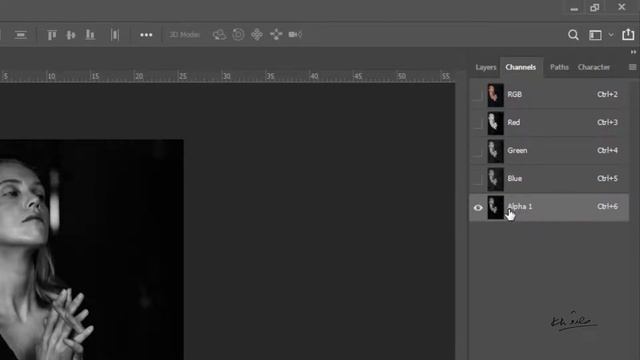Select the RGB channel name

pyautogui.click(x=515, y=94)
